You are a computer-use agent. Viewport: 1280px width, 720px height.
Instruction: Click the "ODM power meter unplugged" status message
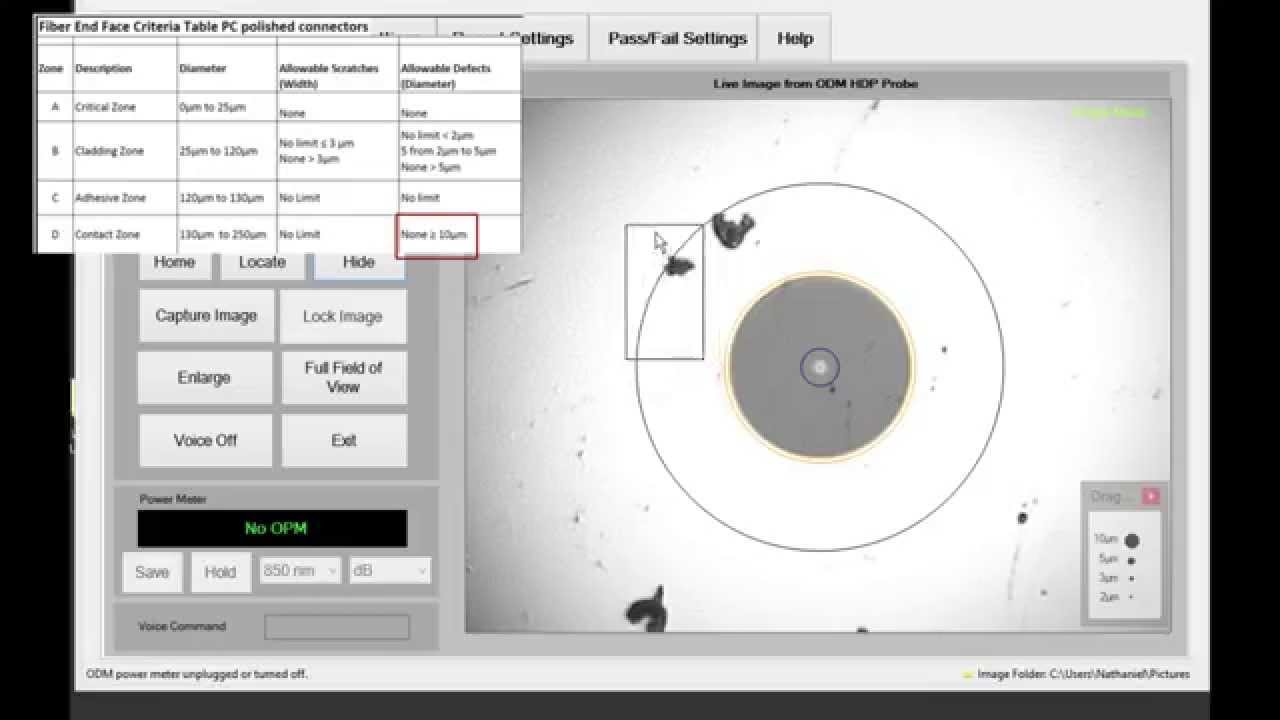pos(197,674)
